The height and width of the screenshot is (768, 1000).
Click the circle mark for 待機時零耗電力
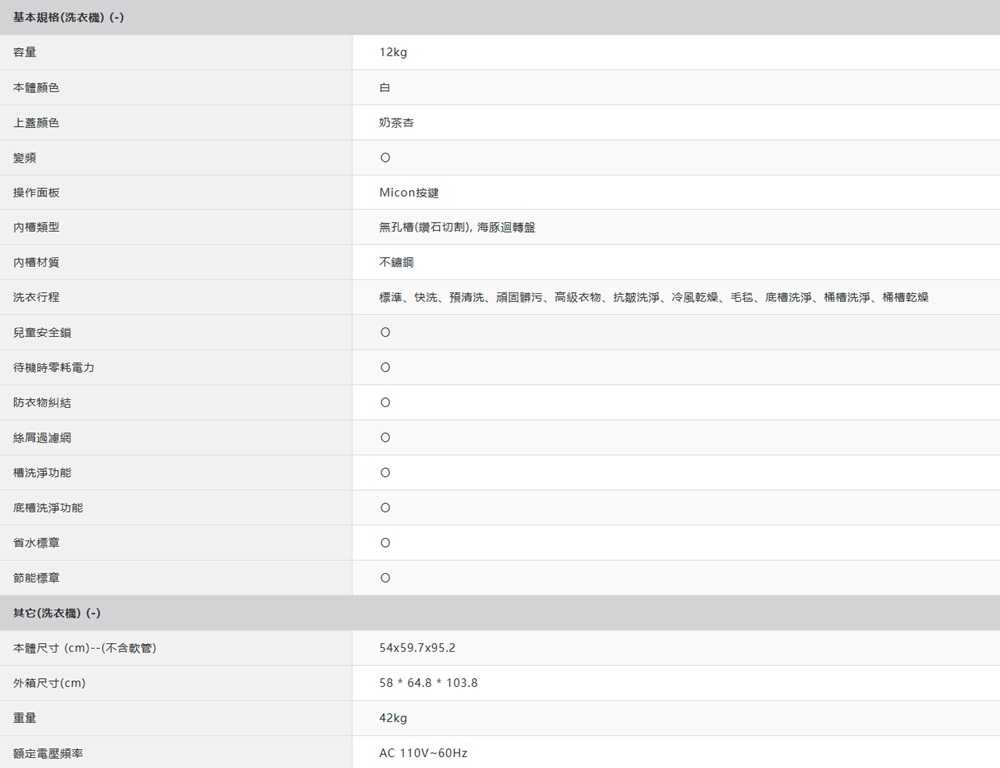click(385, 368)
